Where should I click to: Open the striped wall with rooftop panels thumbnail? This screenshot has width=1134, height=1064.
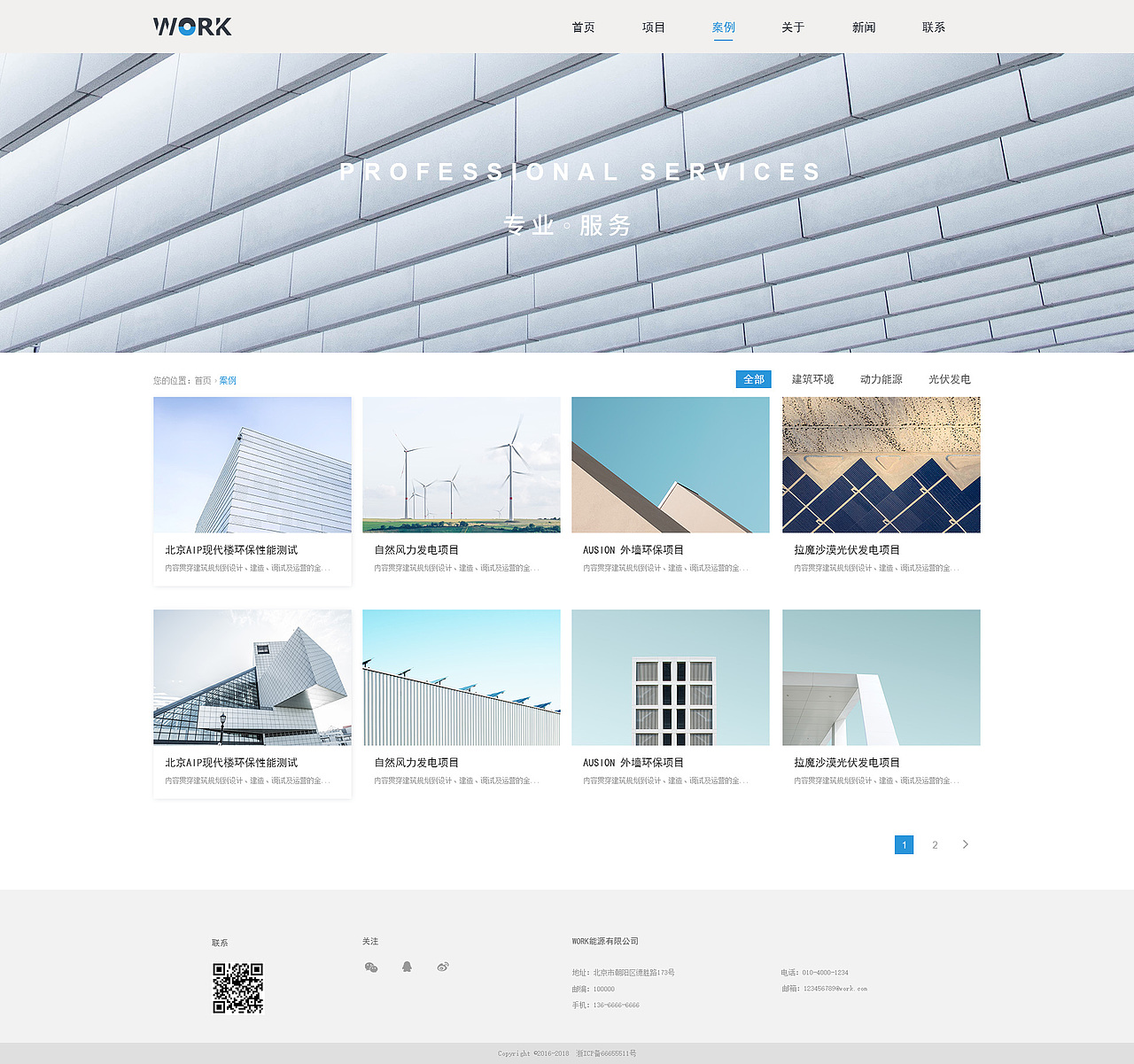462,677
